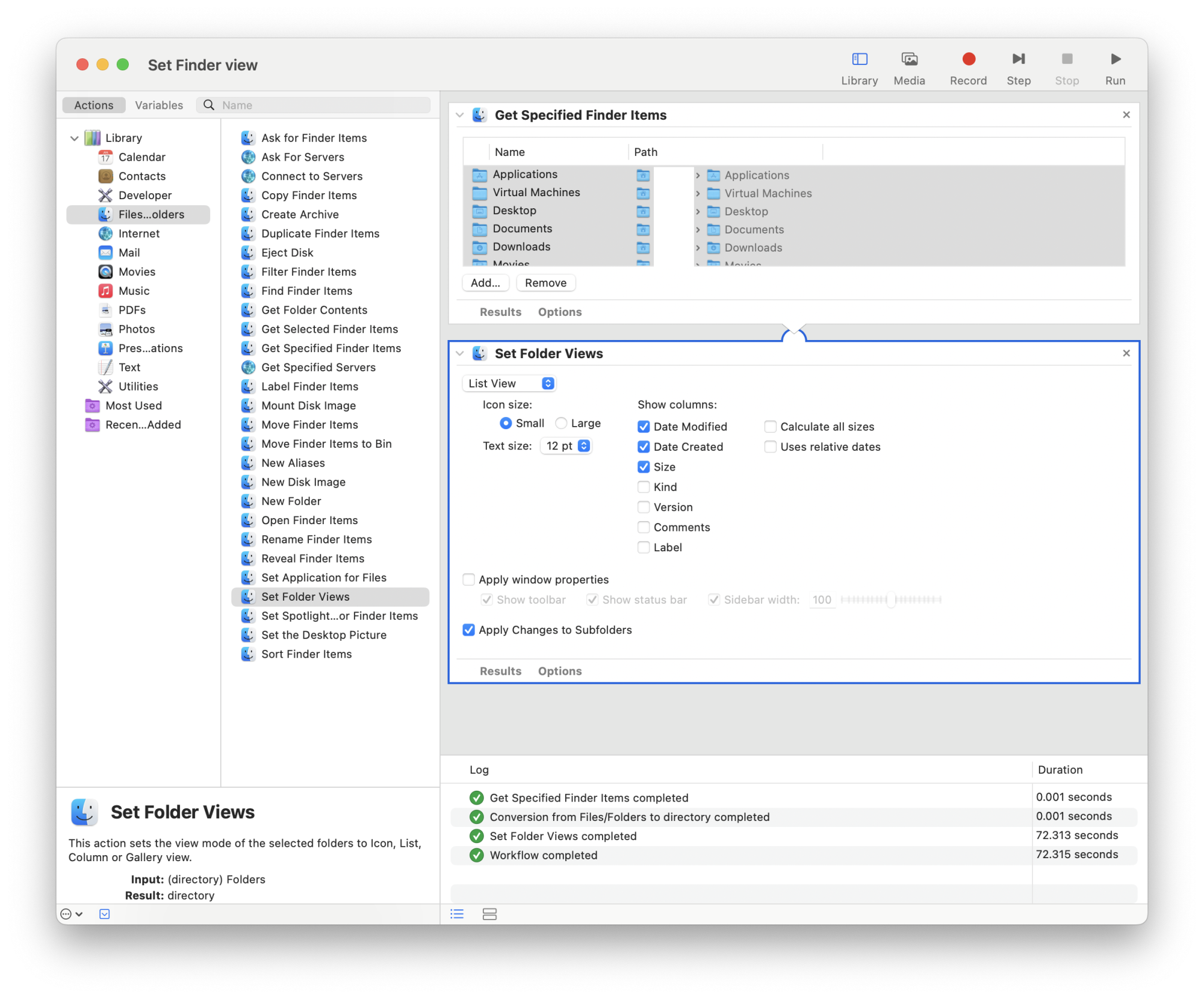Toggle Apply Changes to Subfolders checkbox

(x=467, y=629)
